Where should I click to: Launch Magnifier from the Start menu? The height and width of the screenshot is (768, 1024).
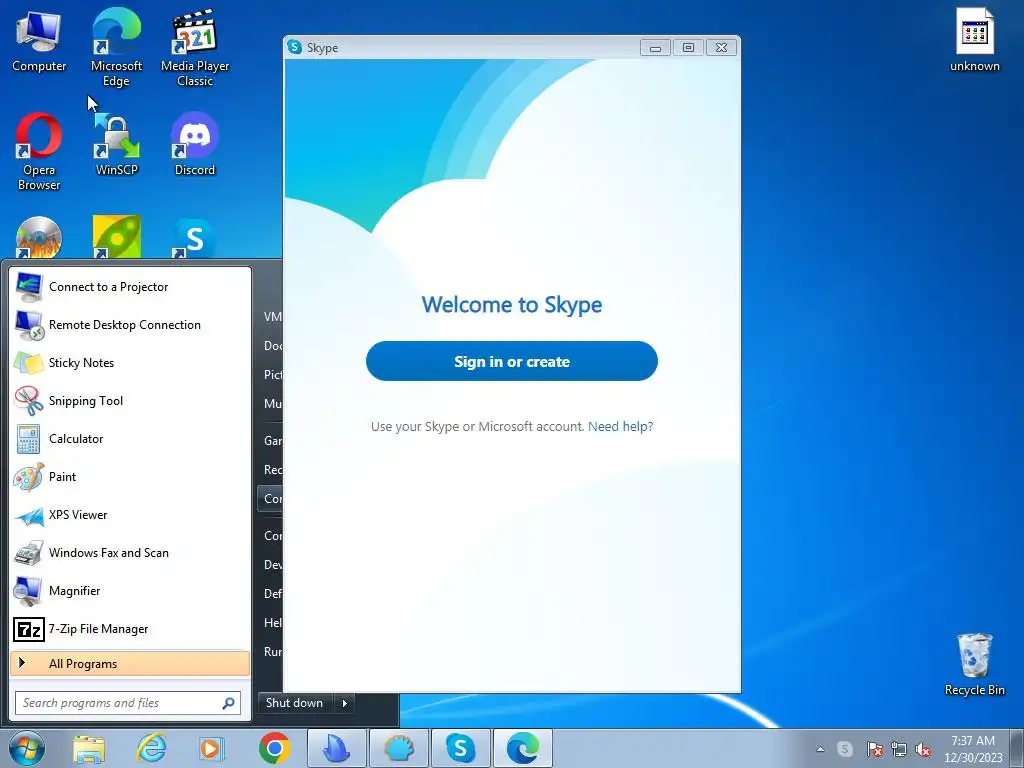[x=130, y=590]
